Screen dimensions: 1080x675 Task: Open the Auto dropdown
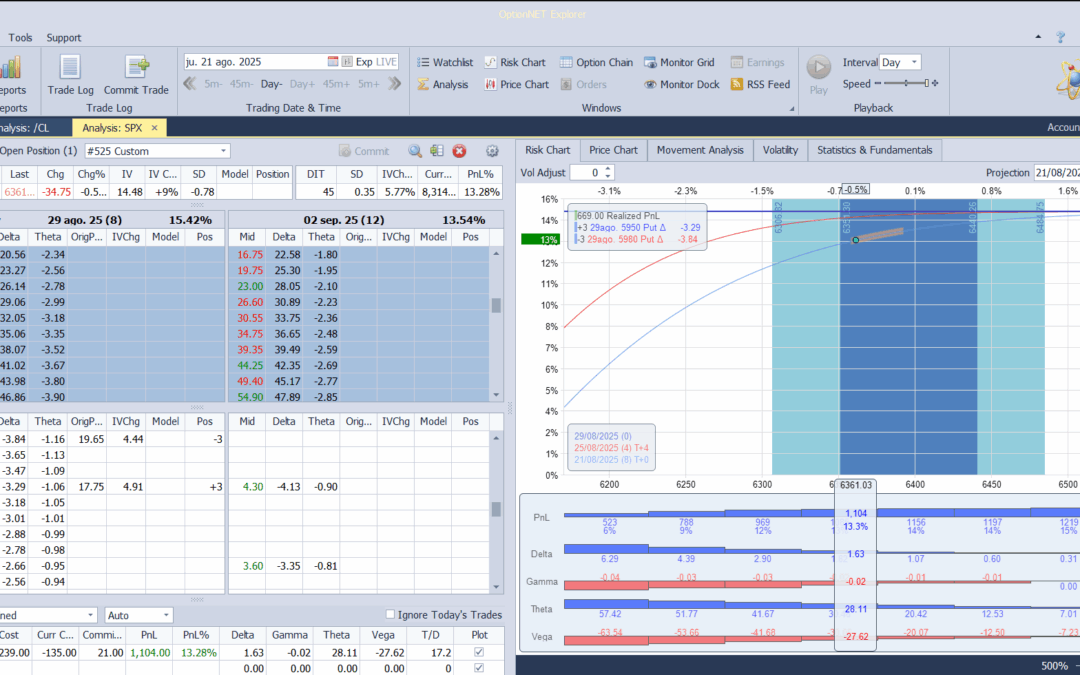pyautogui.click(x=166, y=615)
